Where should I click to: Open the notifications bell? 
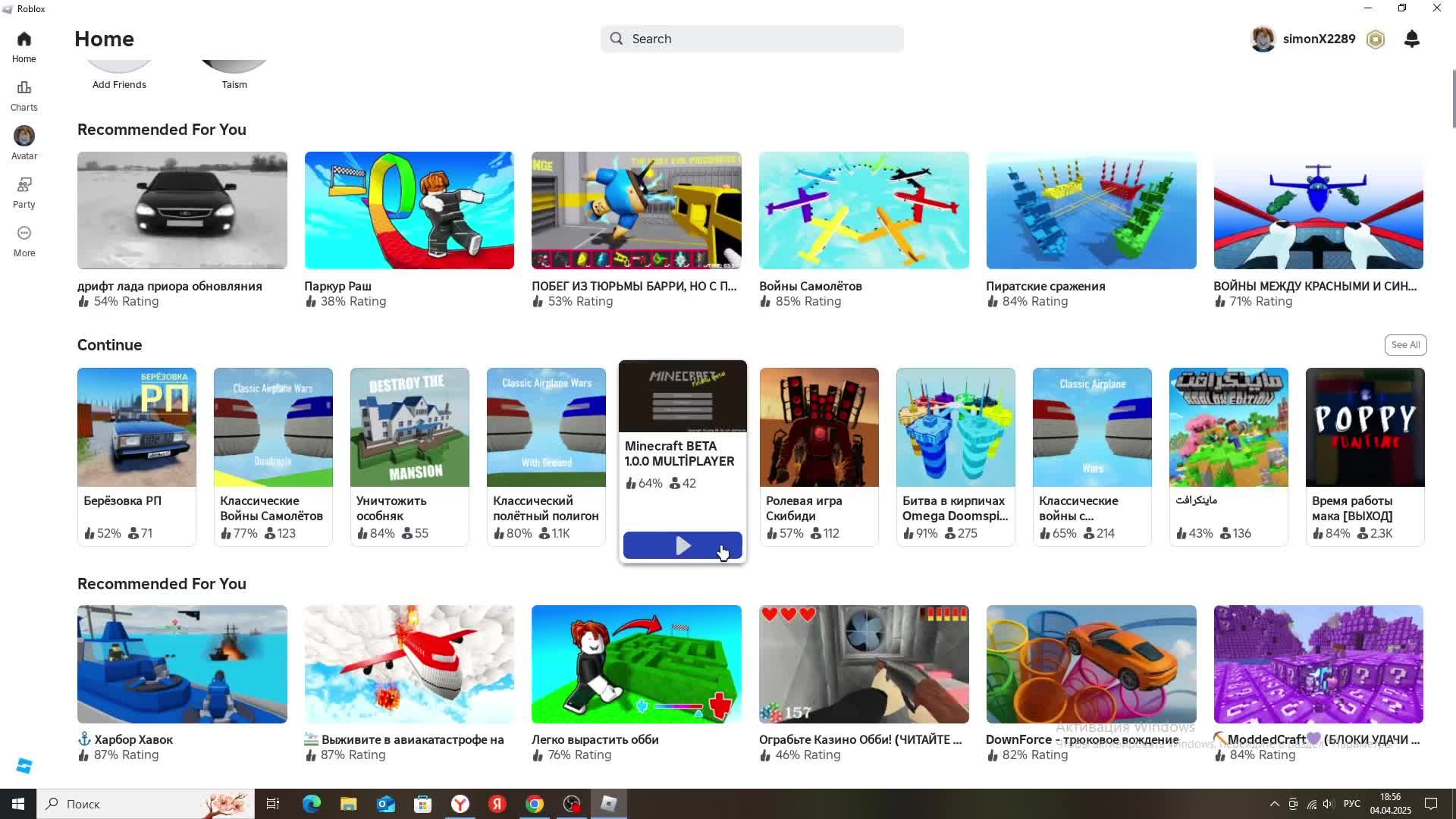coord(1411,39)
